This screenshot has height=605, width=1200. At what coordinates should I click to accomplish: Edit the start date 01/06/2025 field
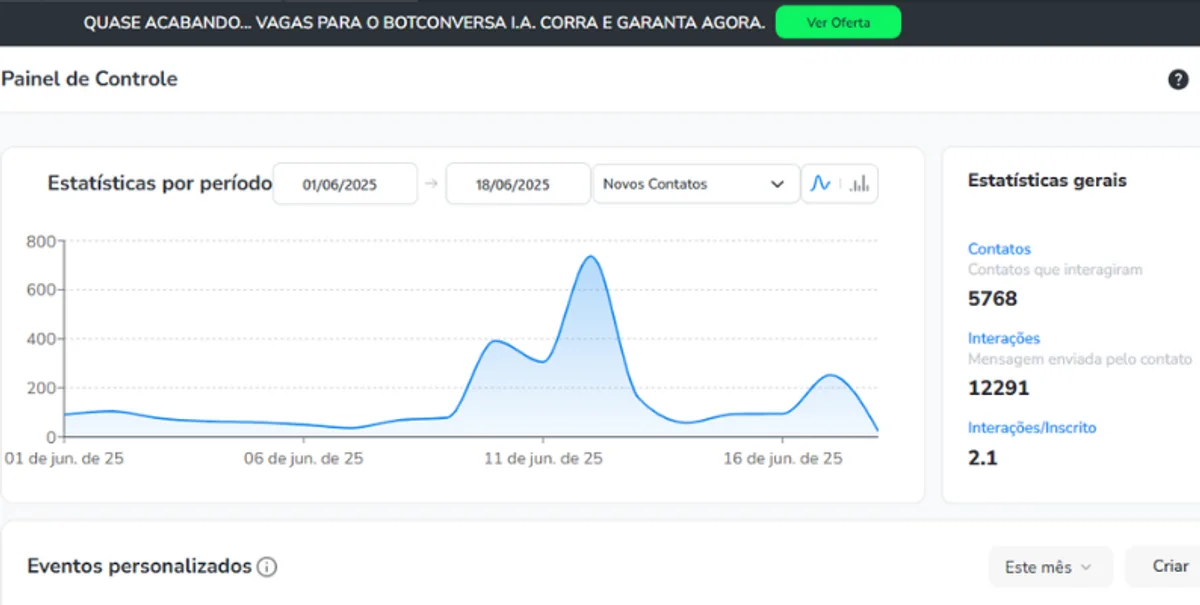[345, 184]
